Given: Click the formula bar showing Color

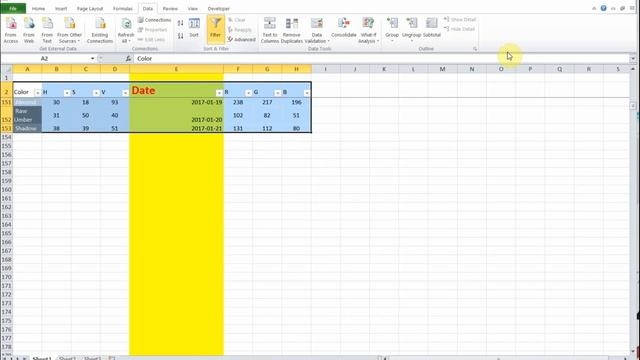Looking at the screenshot, I should [x=382, y=59].
